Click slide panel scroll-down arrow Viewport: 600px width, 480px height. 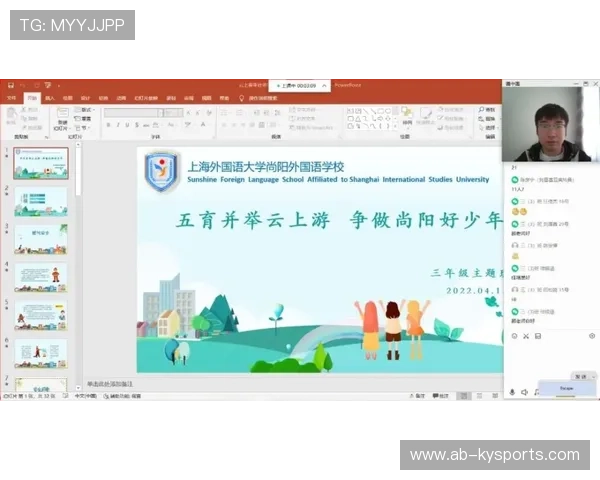(78, 387)
